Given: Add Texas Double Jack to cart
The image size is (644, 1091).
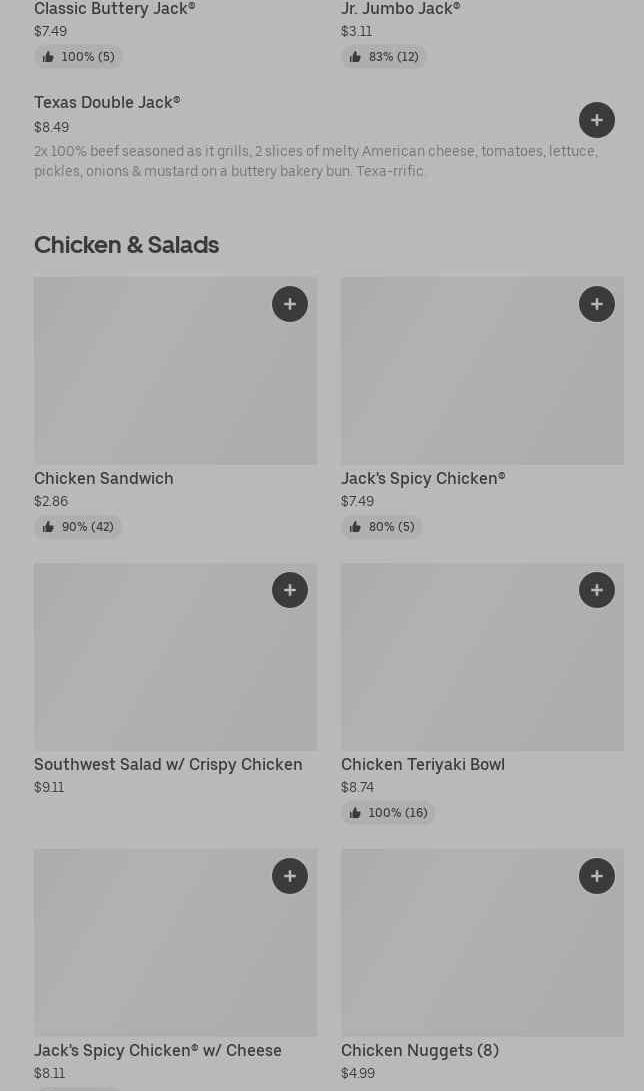Looking at the screenshot, I should pos(596,120).
